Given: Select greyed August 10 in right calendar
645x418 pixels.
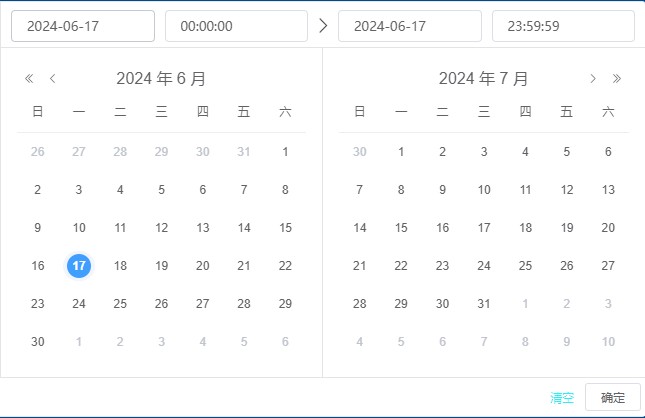Looking at the screenshot, I should pos(608,342).
